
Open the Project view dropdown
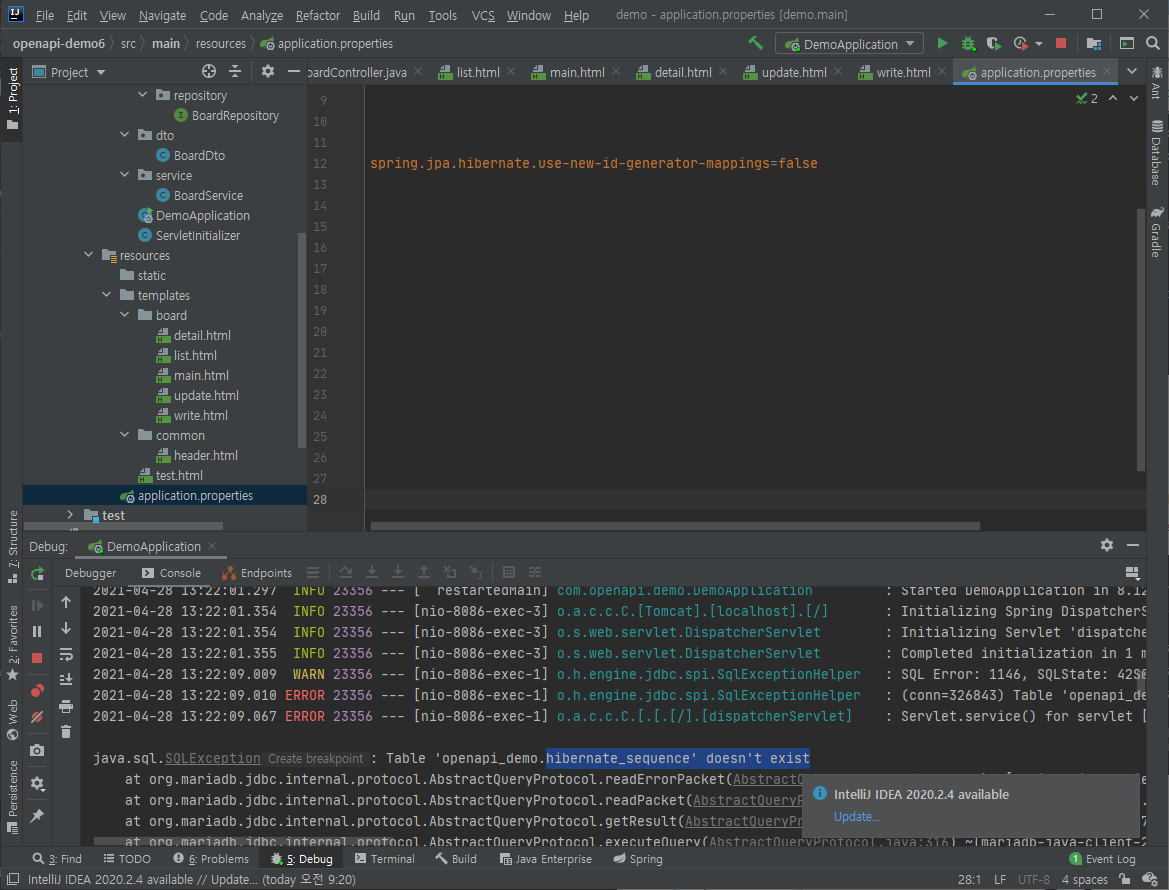pyautogui.click(x=69, y=72)
